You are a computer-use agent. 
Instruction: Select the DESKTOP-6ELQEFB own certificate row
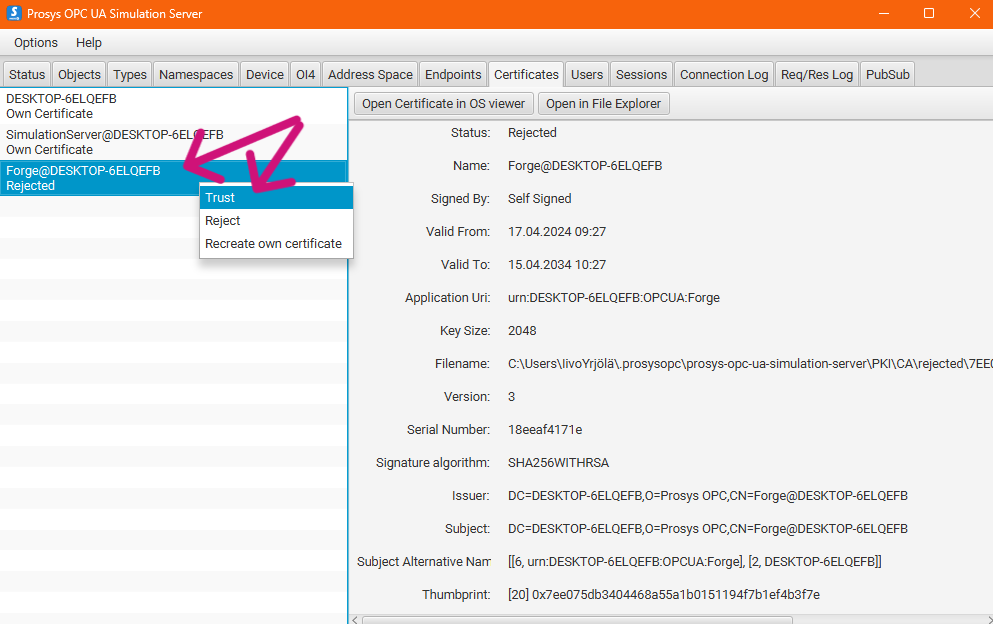pyautogui.click(x=174, y=106)
